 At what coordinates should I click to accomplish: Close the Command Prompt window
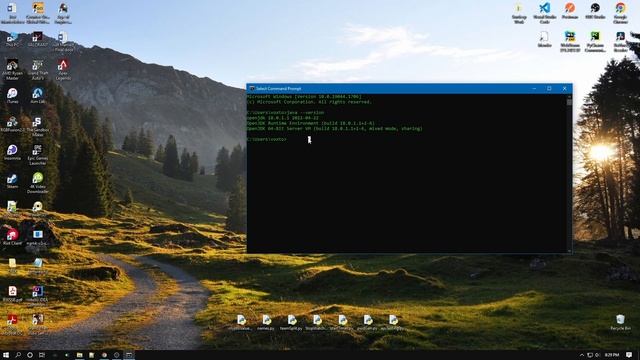point(564,89)
